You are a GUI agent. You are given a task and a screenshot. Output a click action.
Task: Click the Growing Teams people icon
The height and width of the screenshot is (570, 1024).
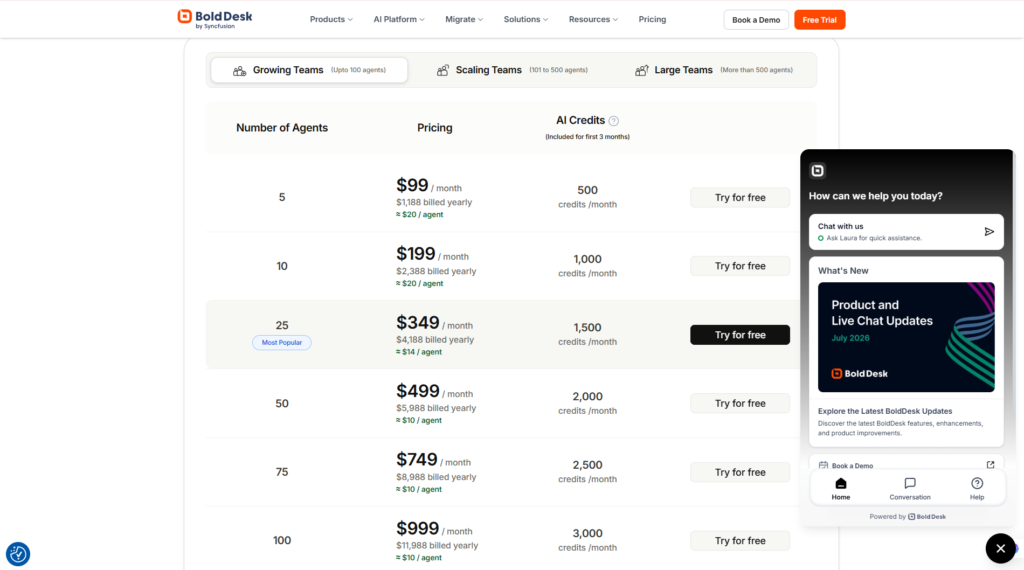point(239,71)
